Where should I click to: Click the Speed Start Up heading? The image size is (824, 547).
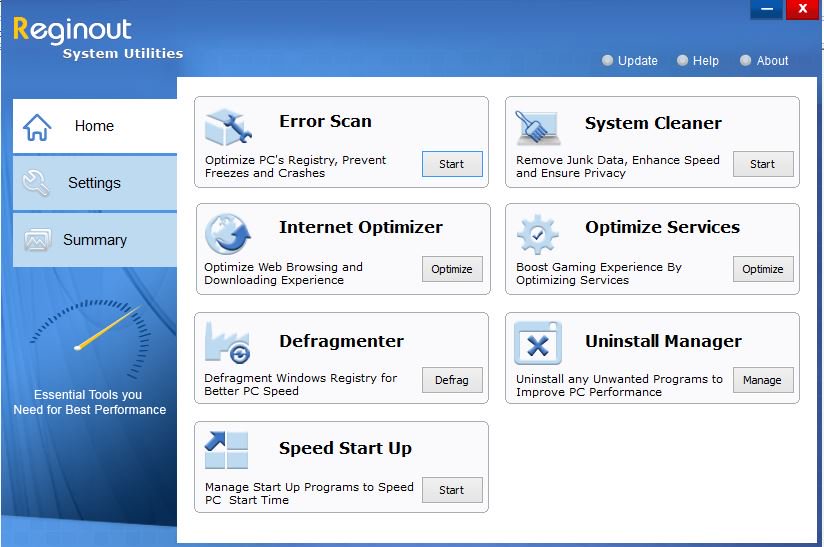pos(345,448)
